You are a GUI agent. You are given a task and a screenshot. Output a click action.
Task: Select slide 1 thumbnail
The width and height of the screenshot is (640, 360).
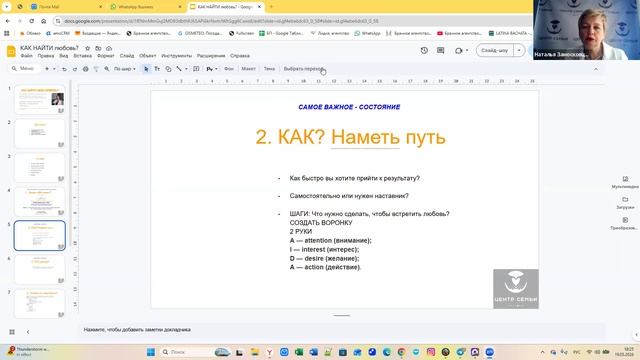click(x=40, y=99)
